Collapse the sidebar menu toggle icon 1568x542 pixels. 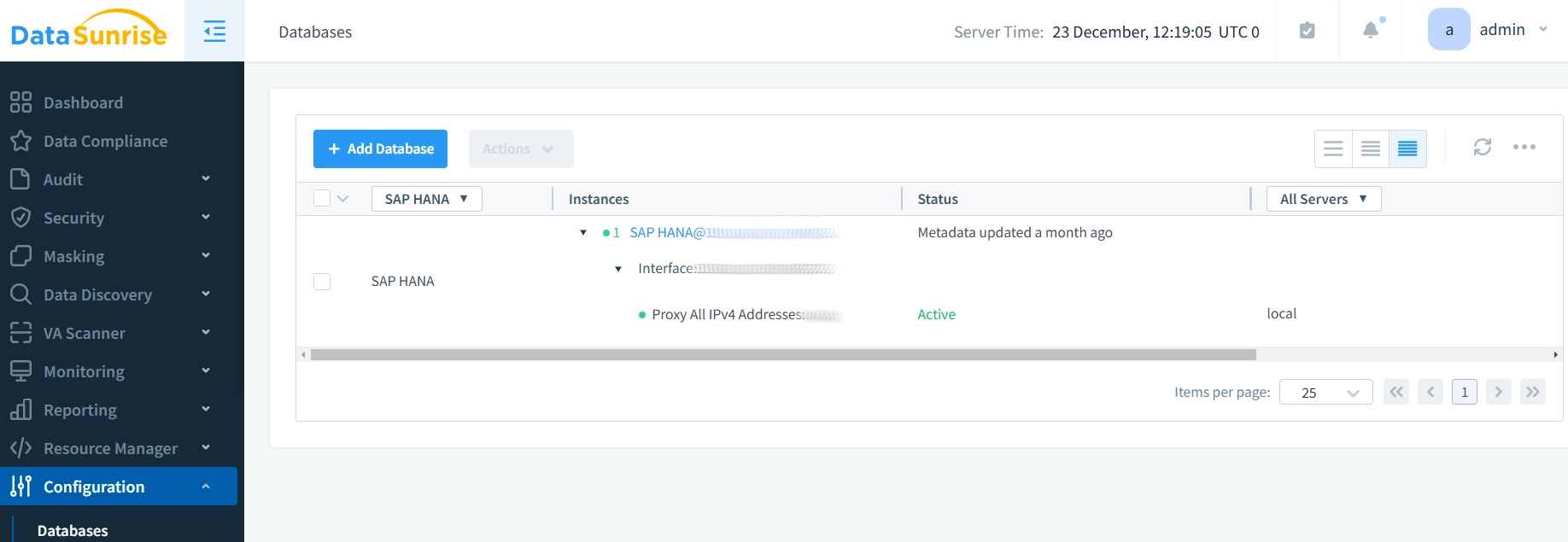click(214, 32)
